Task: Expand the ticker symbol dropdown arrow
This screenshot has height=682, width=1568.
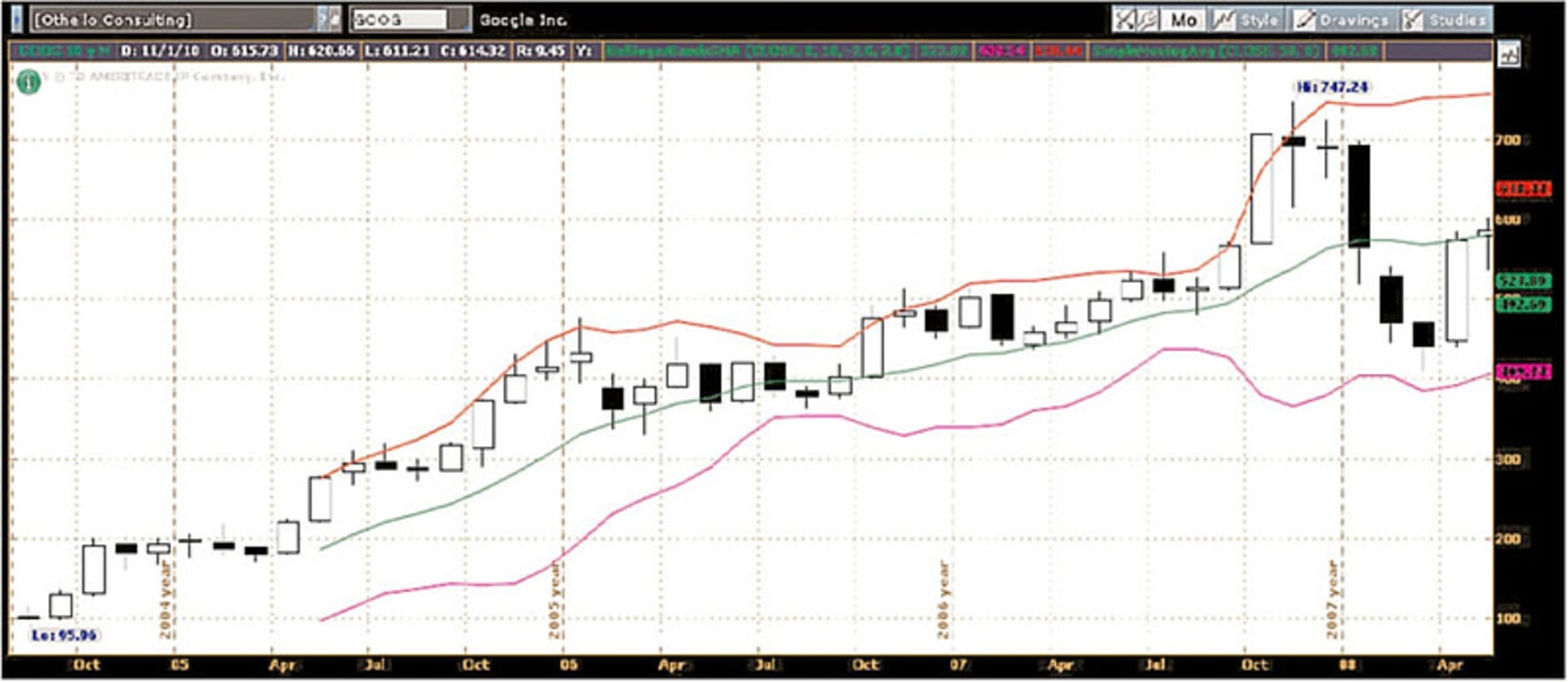Action: (x=461, y=20)
